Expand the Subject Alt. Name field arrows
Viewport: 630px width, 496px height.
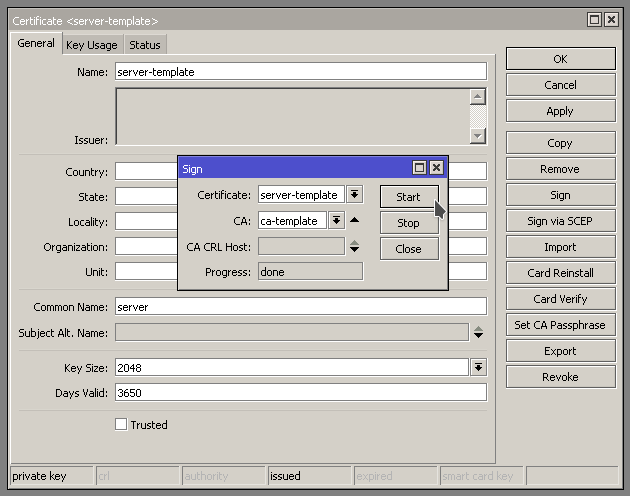pyautogui.click(x=478, y=332)
